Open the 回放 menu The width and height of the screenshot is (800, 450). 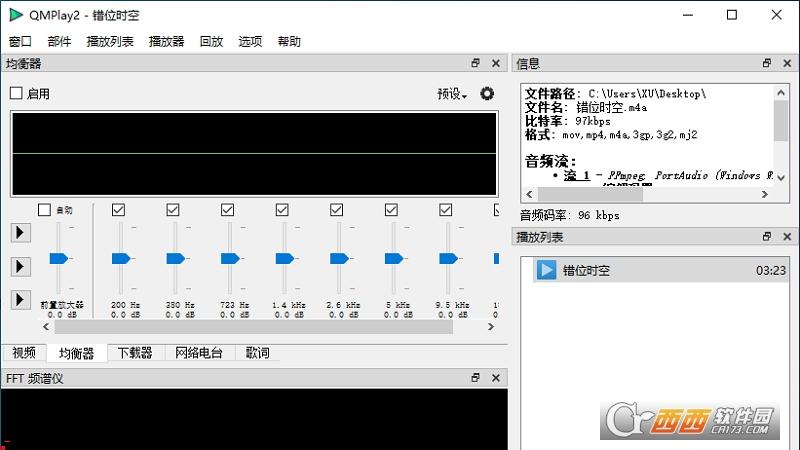[x=211, y=41]
